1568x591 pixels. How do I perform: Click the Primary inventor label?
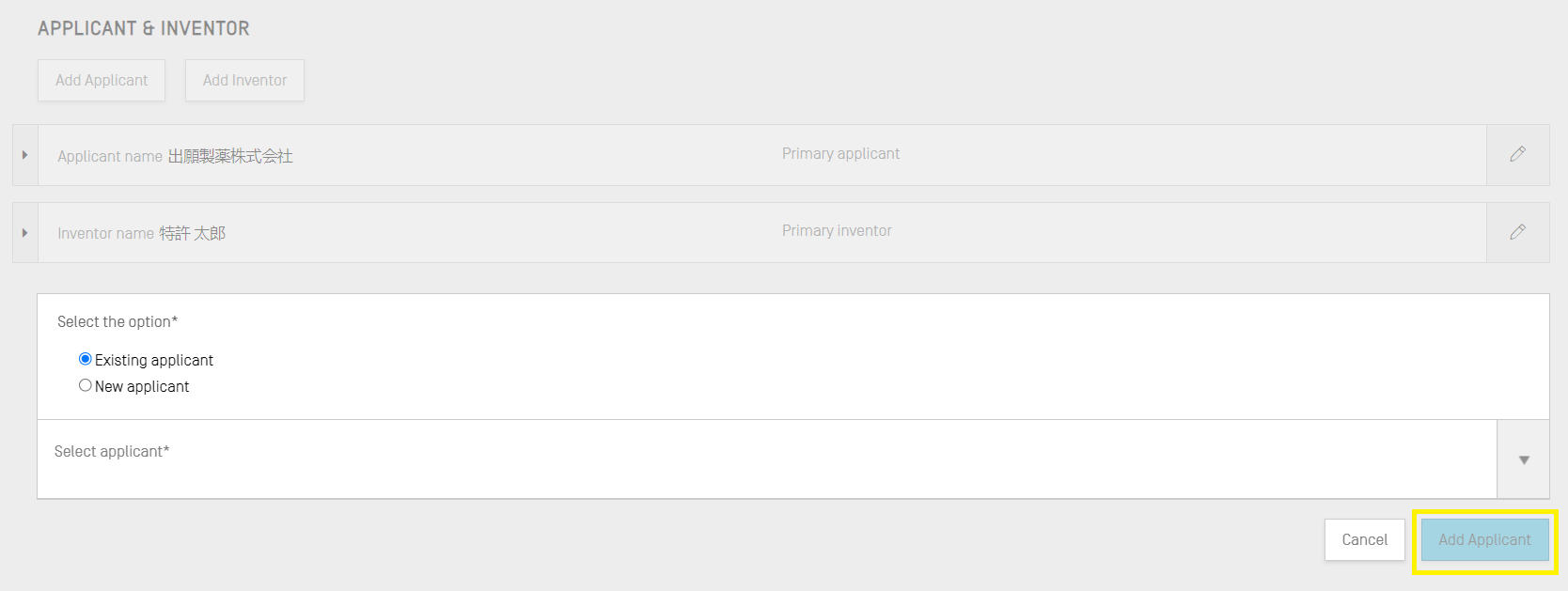pos(837,231)
